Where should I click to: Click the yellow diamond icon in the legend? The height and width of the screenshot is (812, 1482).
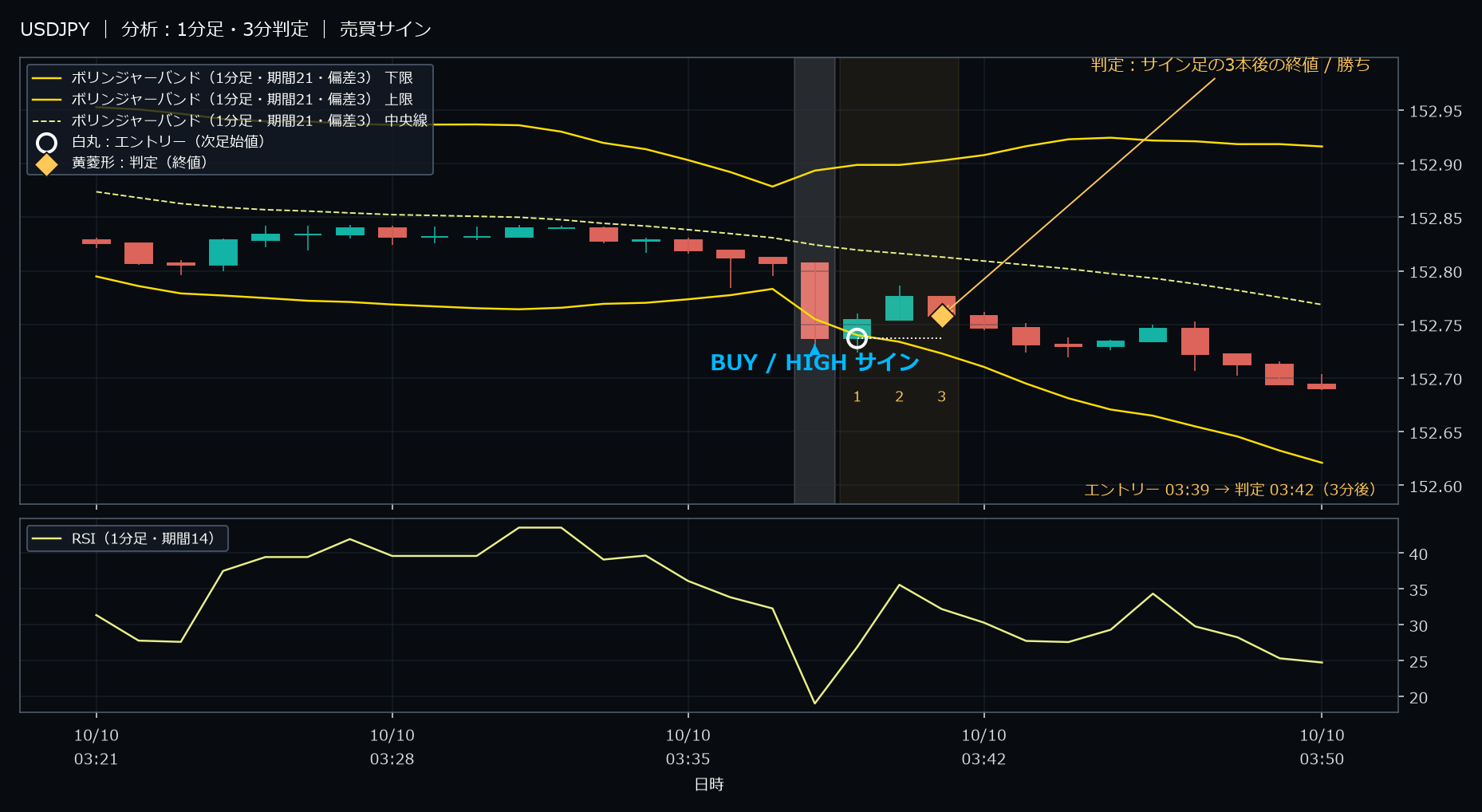pos(46,164)
